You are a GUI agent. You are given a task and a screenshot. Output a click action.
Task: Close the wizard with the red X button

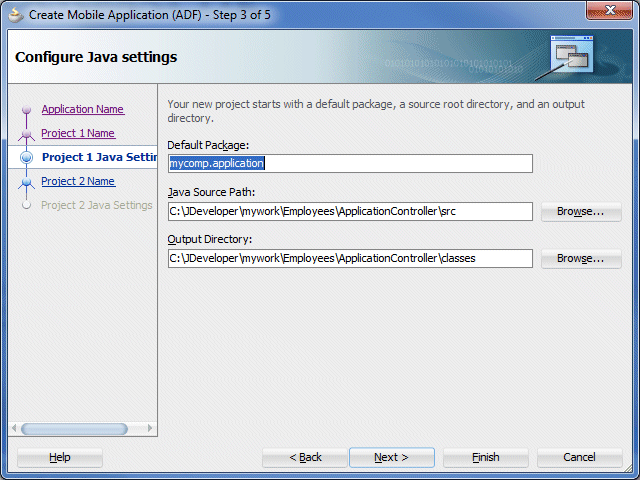[609, 10]
